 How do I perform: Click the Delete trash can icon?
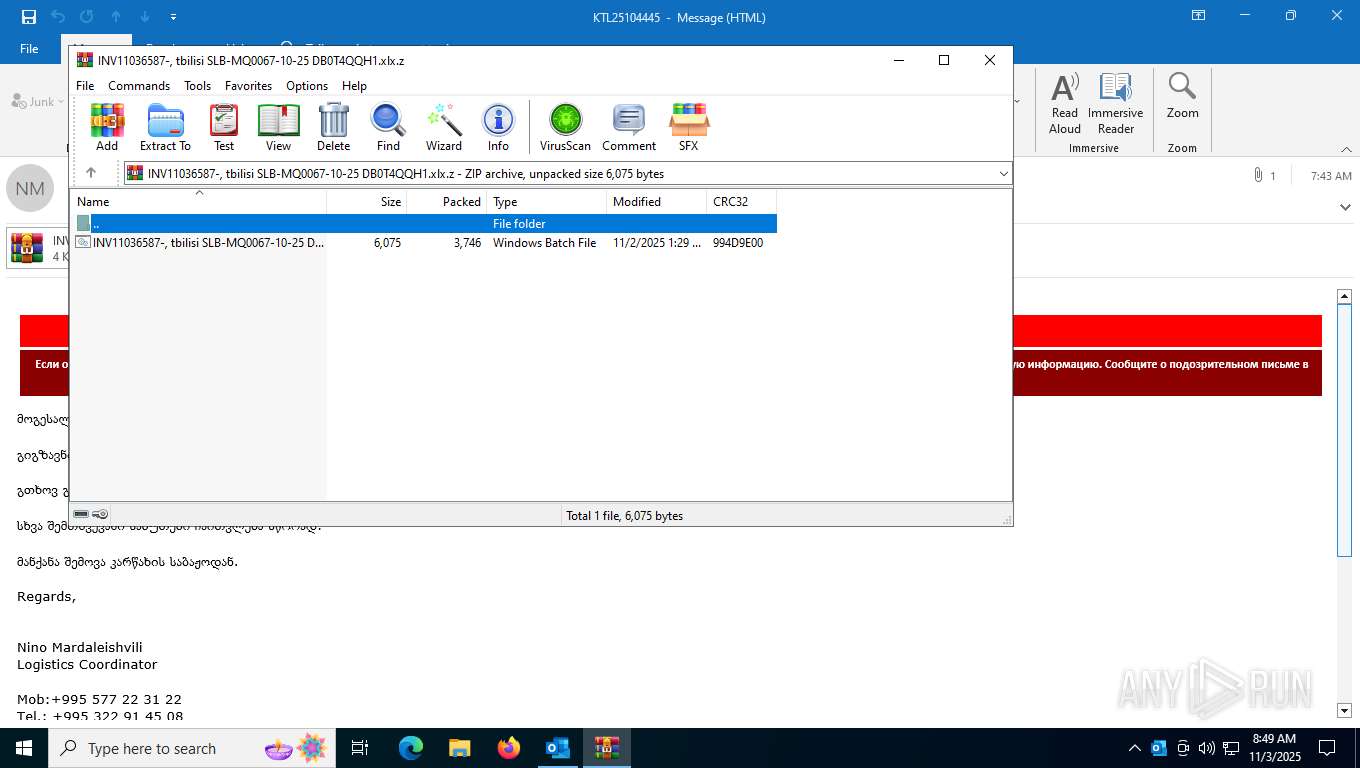(x=333, y=127)
